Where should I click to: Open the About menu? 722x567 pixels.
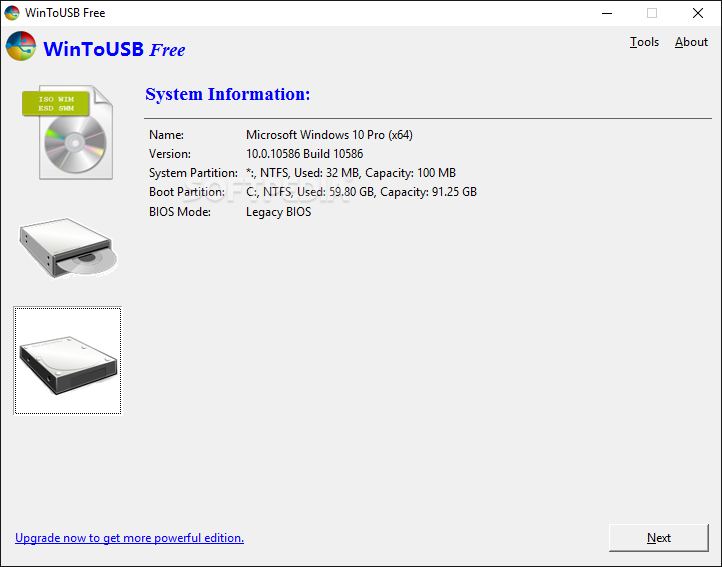pos(691,42)
